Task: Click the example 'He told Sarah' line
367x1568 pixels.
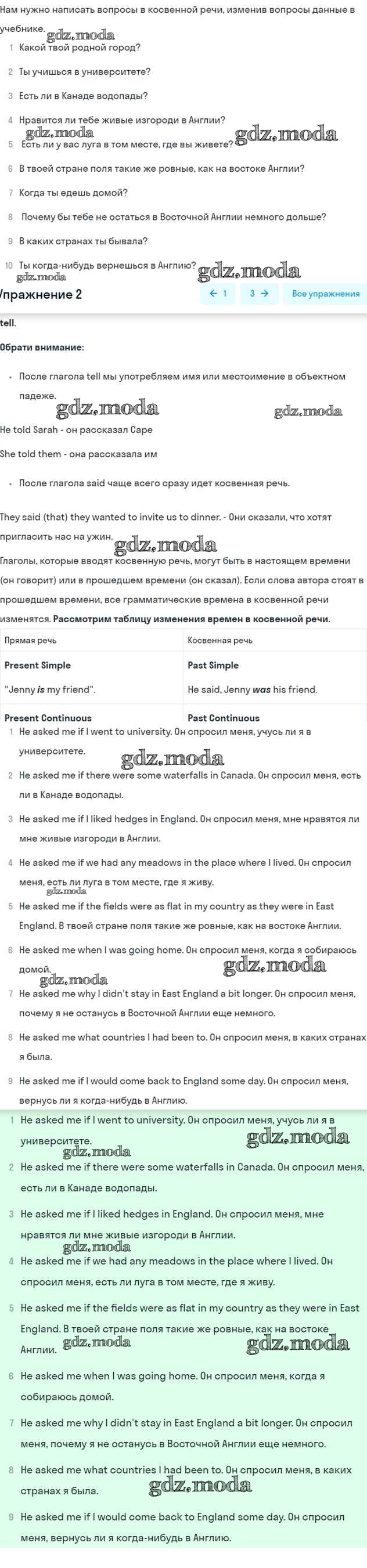Action: [x=76, y=430]
